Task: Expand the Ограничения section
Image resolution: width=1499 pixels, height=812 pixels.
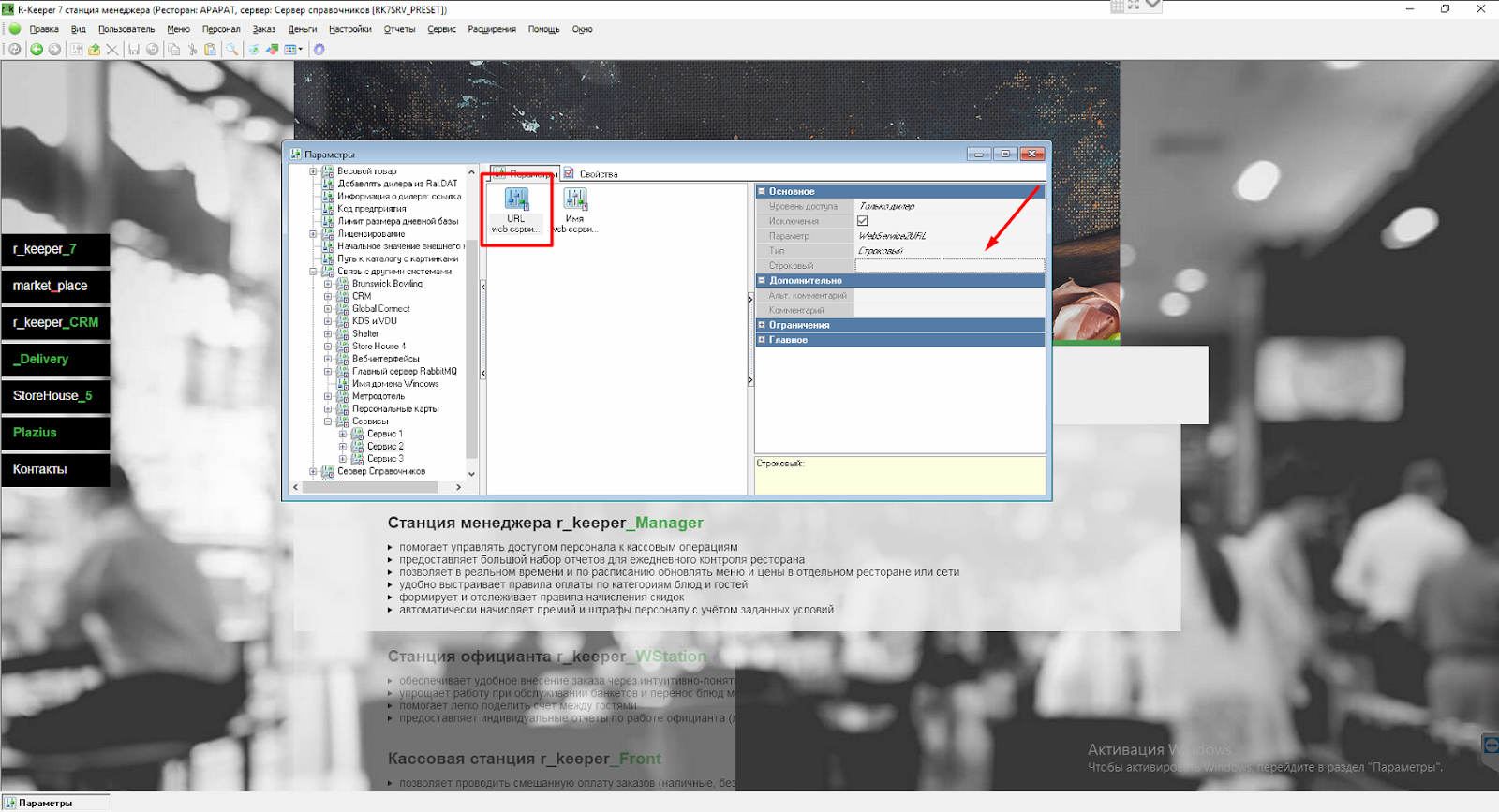Action: (762, 325)
